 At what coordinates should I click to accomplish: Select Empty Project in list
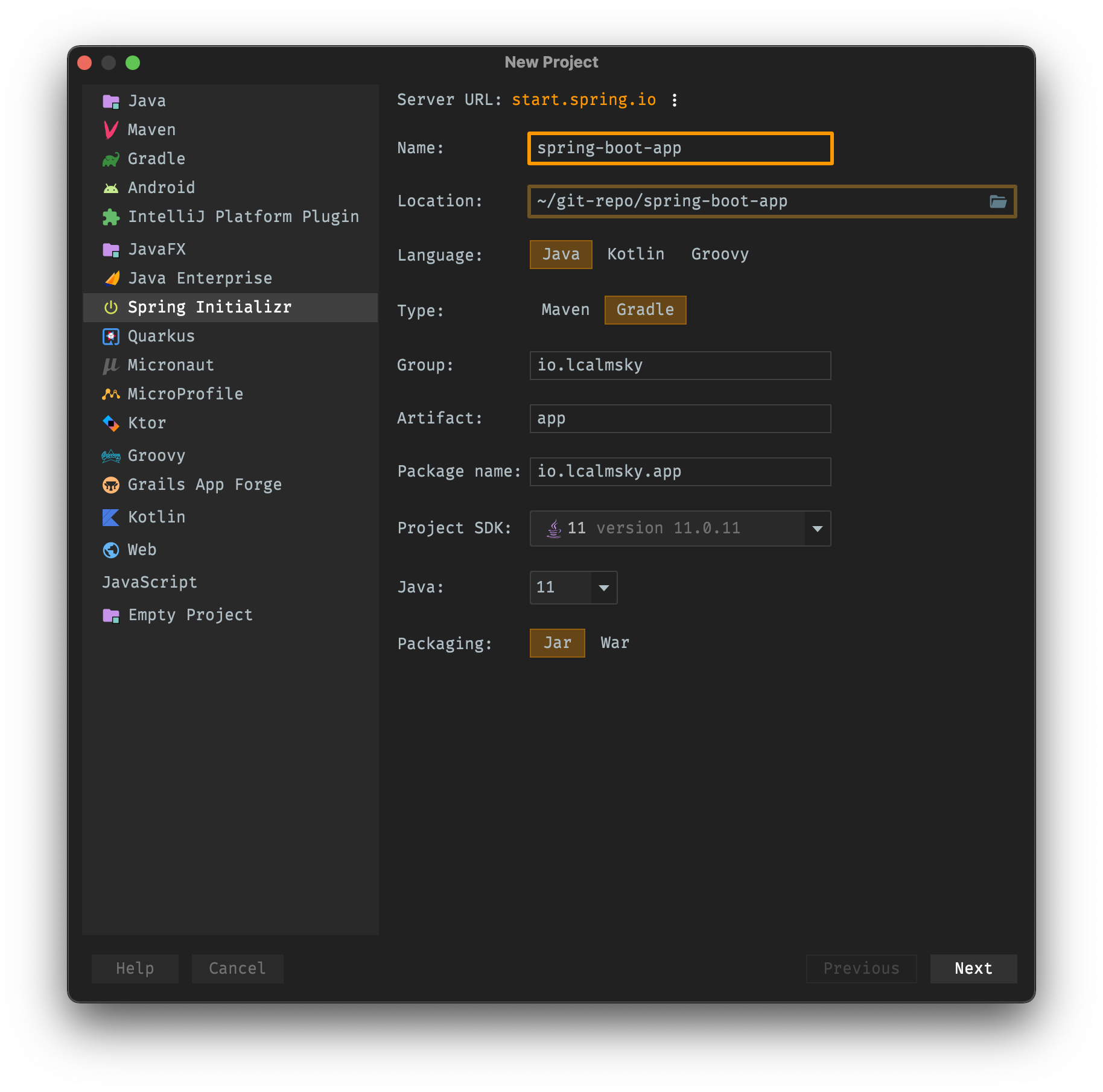tap(230, 615)
